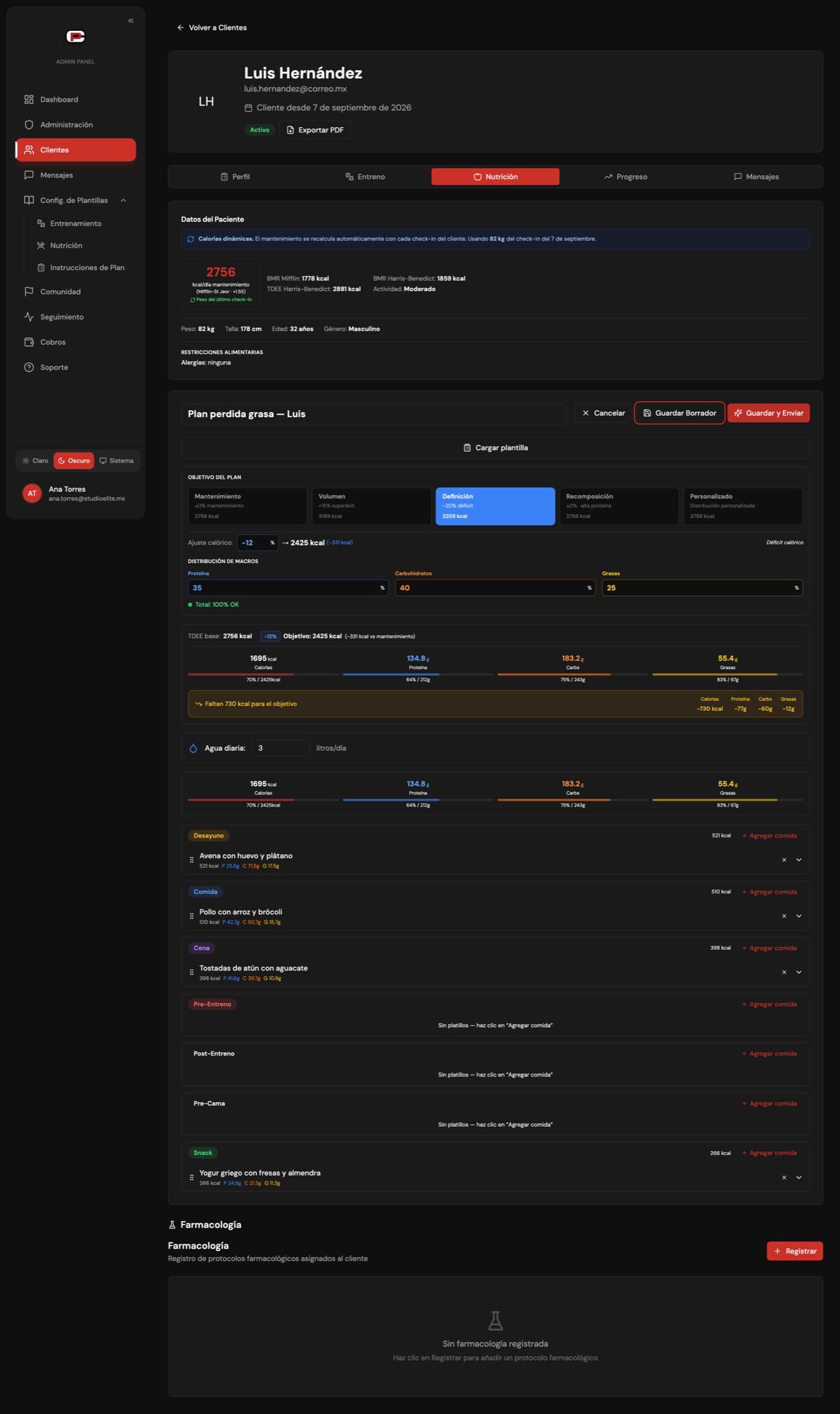Grab drag handle of Pollo con arroz
Viewport: 840px width, 1414px height.
[192, 916]
